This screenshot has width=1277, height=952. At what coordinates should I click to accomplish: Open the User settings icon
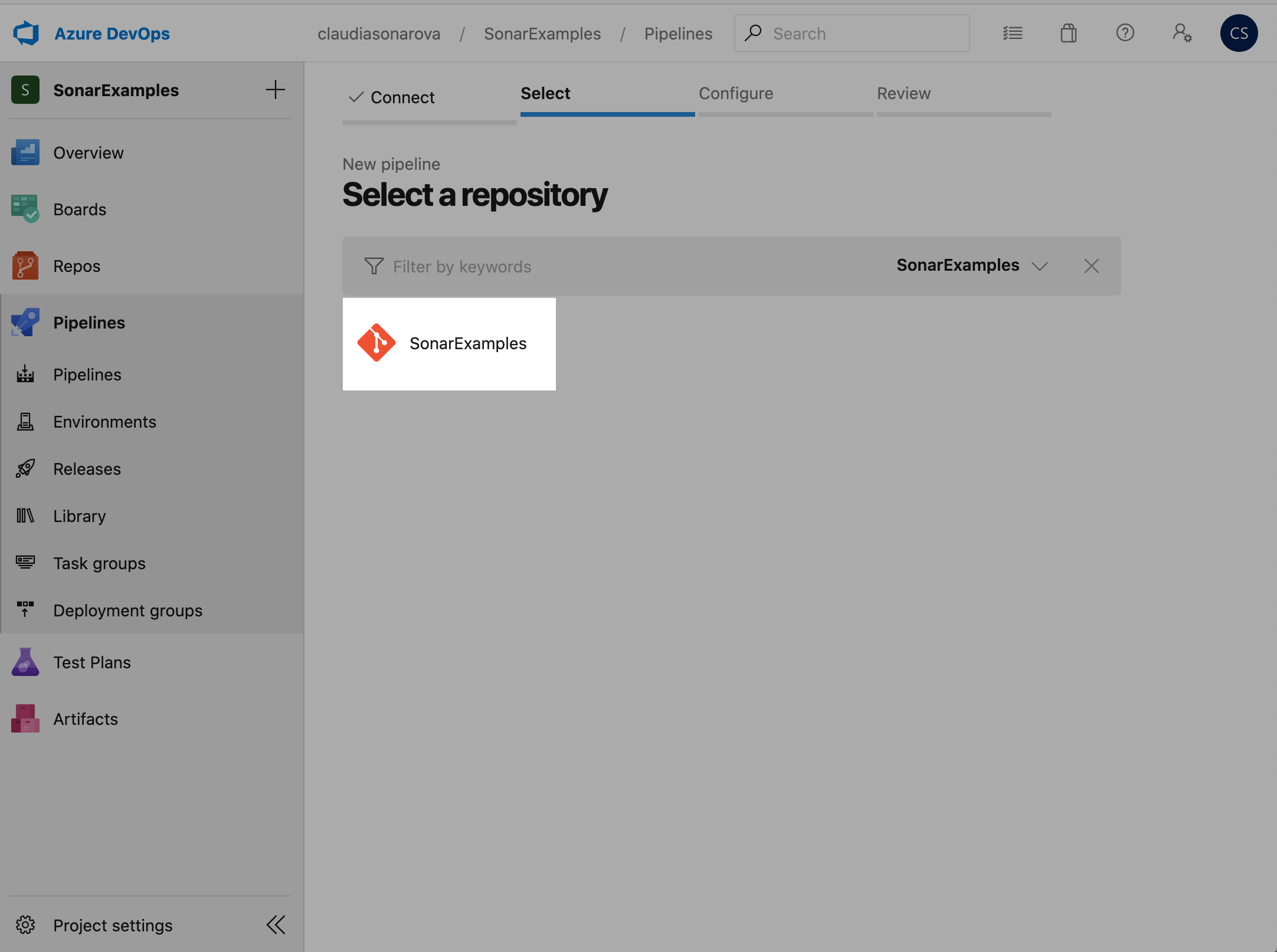click(x=1182, y=33)
